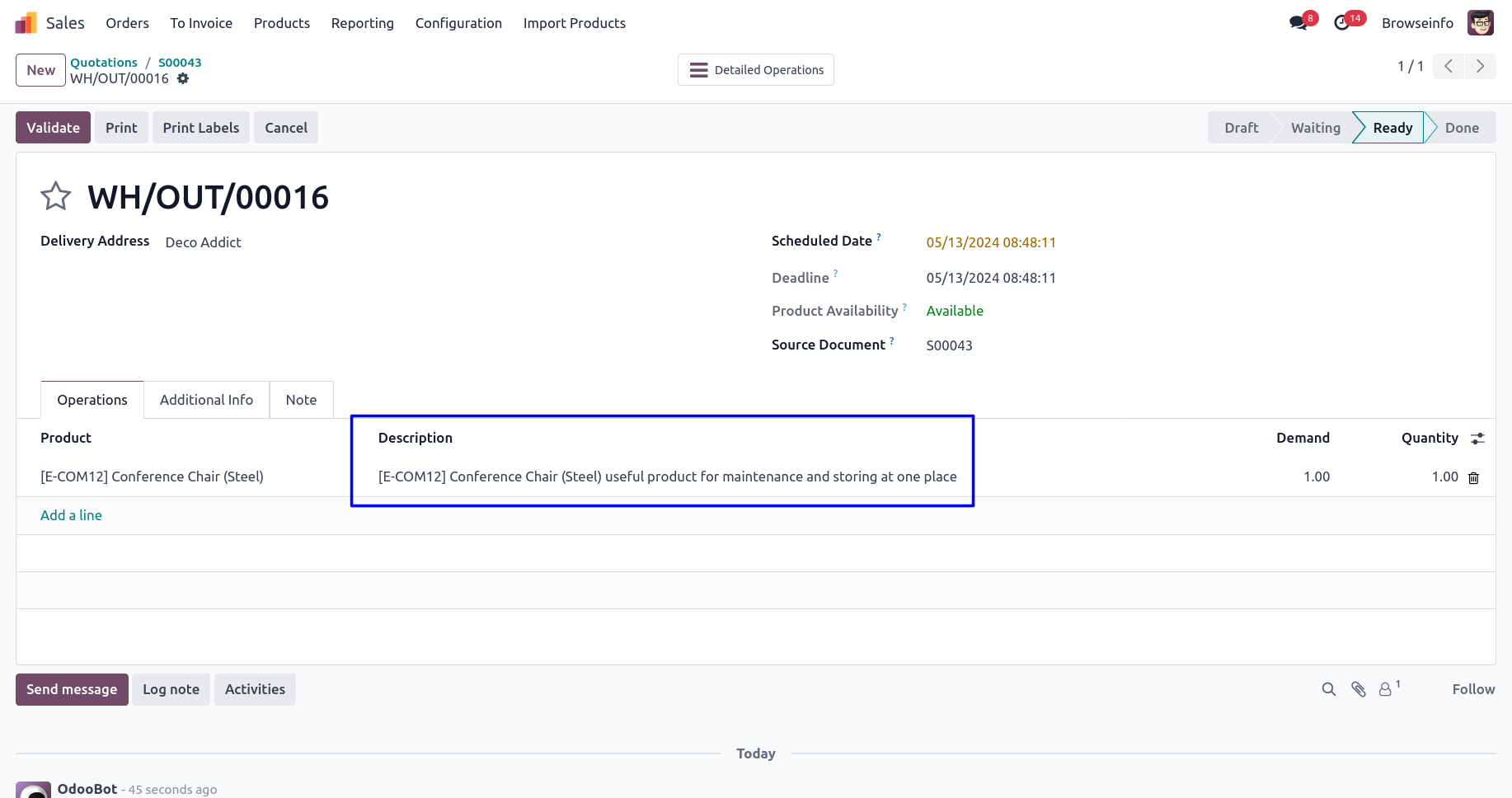Open the activities clock icon
Screen dimensions: 1512x798
[x=1342, y=23]
